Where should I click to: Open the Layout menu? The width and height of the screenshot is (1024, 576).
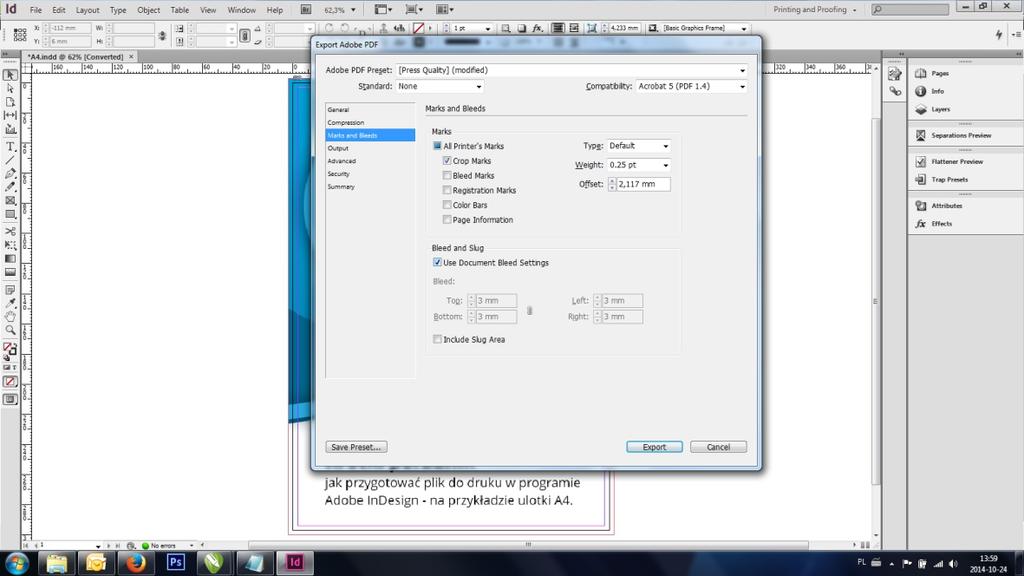(x=88, y=10)
